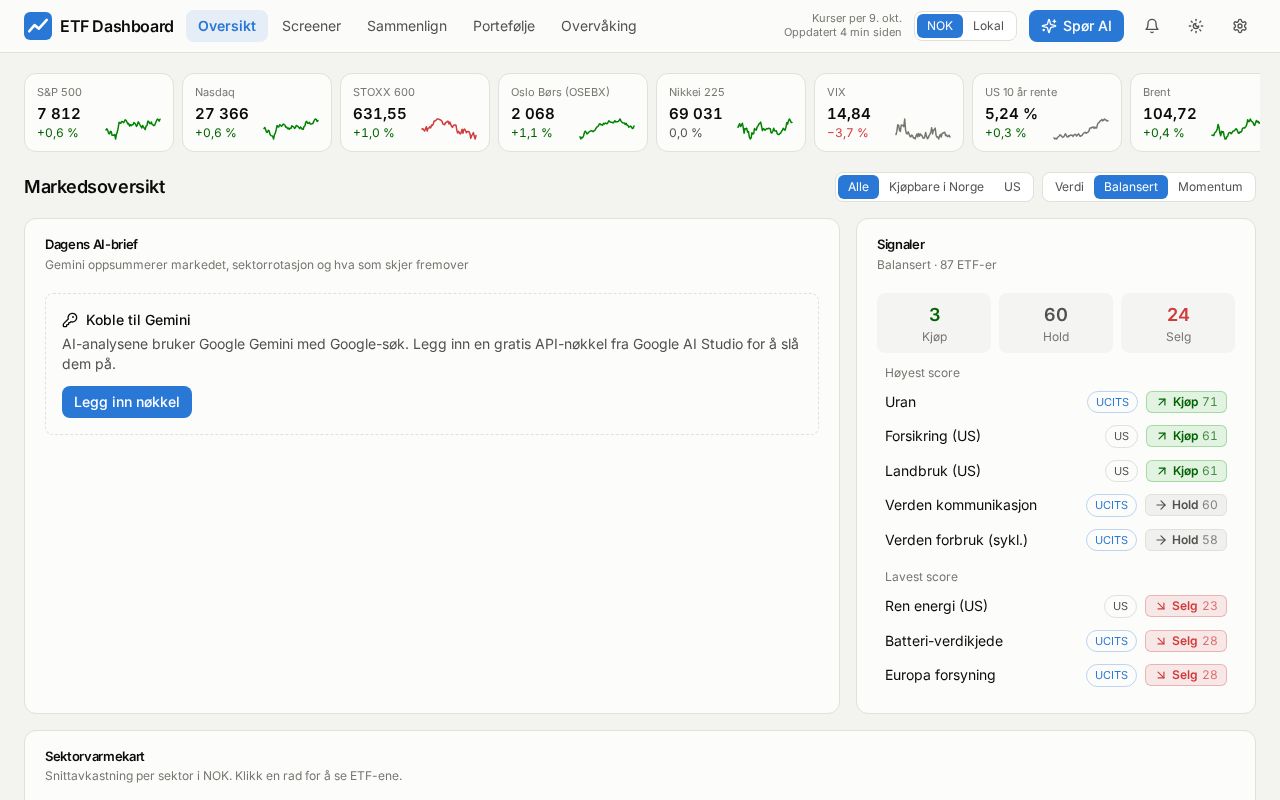
Task: Click the Sektorvarmekart heading
Action: (x=95, y=756)
